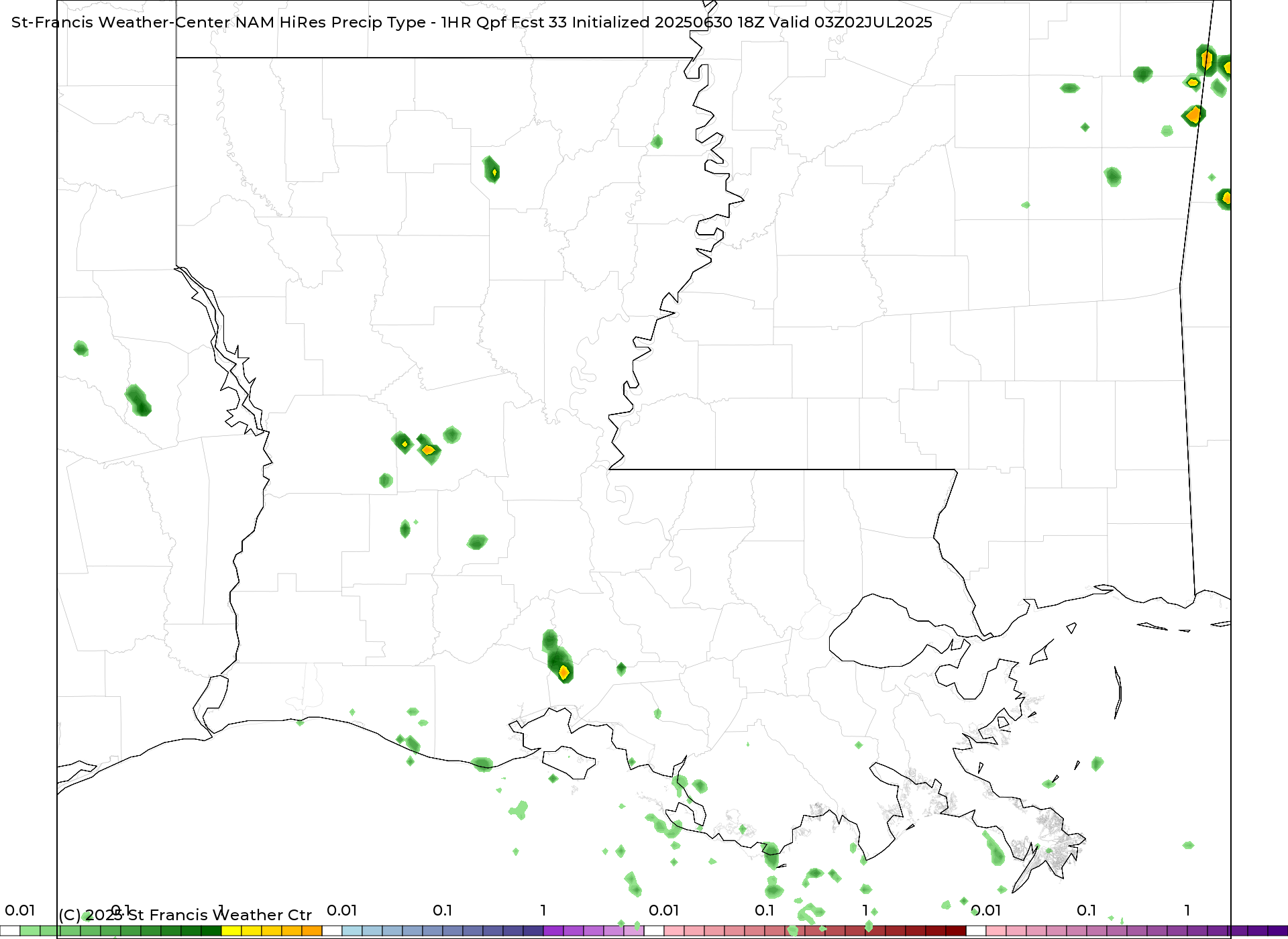Select the white swatch starting the blue legend
1288x939 pixels.
tap(332, 931)
